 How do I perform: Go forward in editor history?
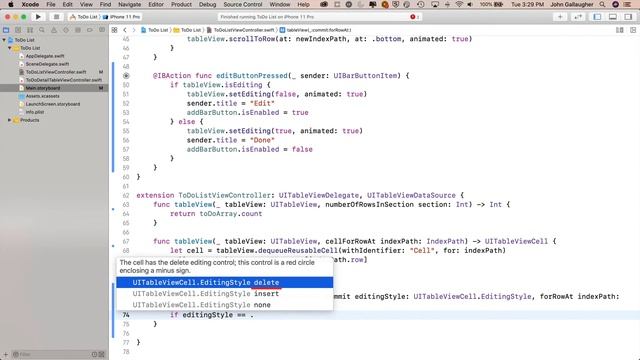coord(133,30)
